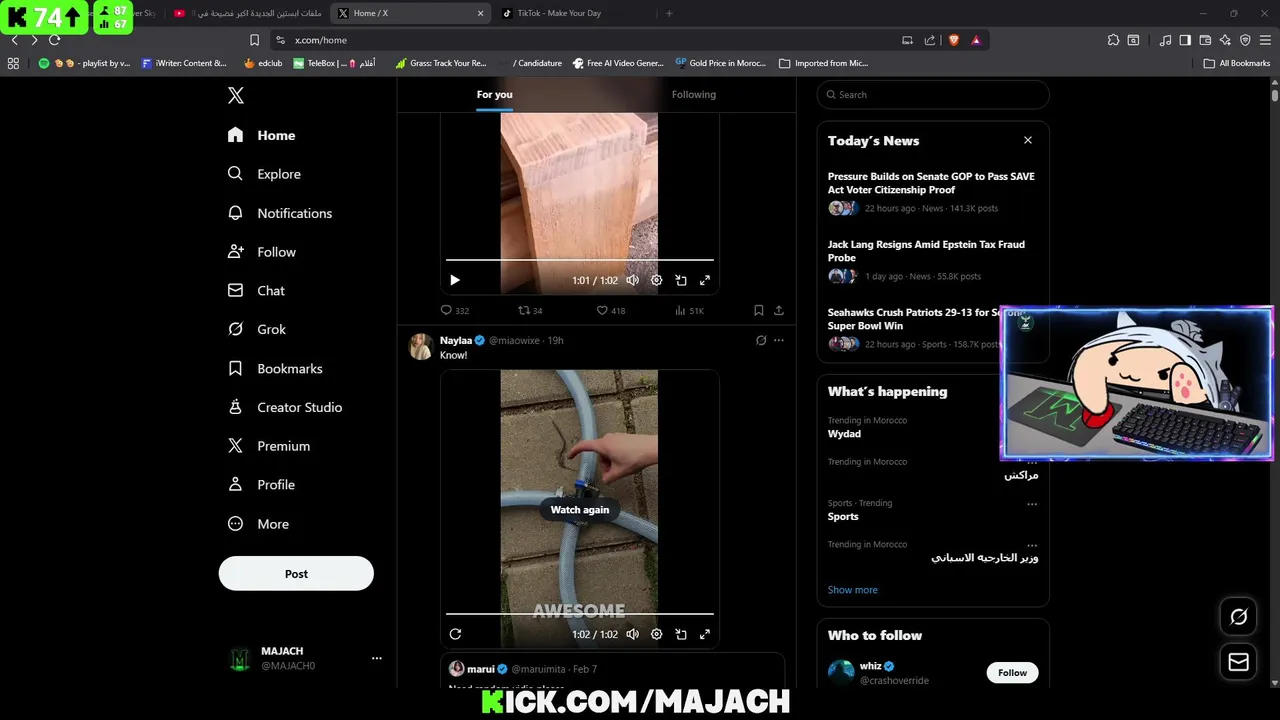
Task: Open quoted post by marui
Action: click(x=613, y=671)
